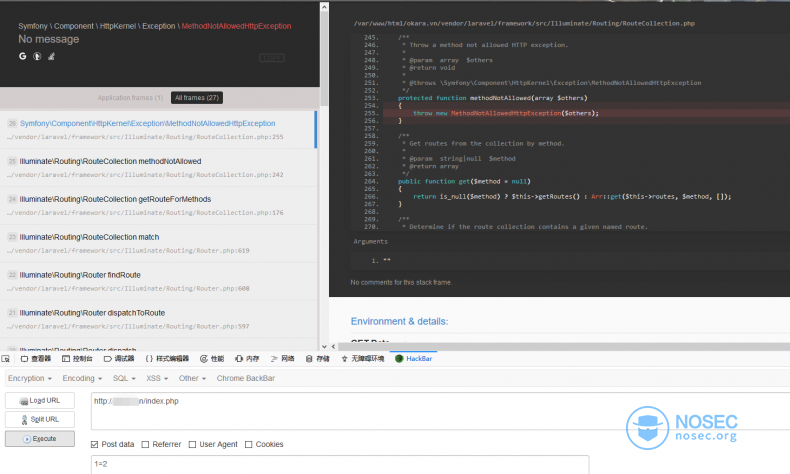Click the DuckDuckGo search icon in the header
The image size is (790, 474).
(x=37, y=56)
